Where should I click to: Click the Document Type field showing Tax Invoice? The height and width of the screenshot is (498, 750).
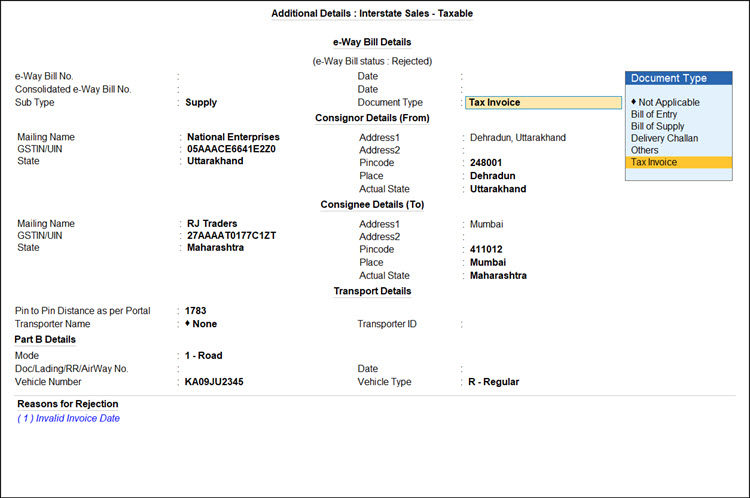pos(543,102)
